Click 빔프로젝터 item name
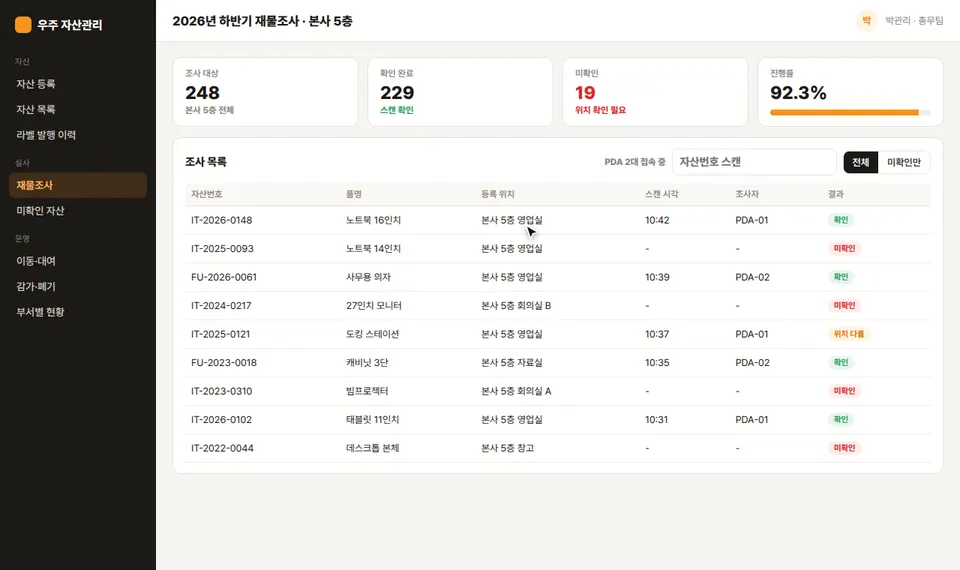This screenshot has width=960, height=570. 367,391
